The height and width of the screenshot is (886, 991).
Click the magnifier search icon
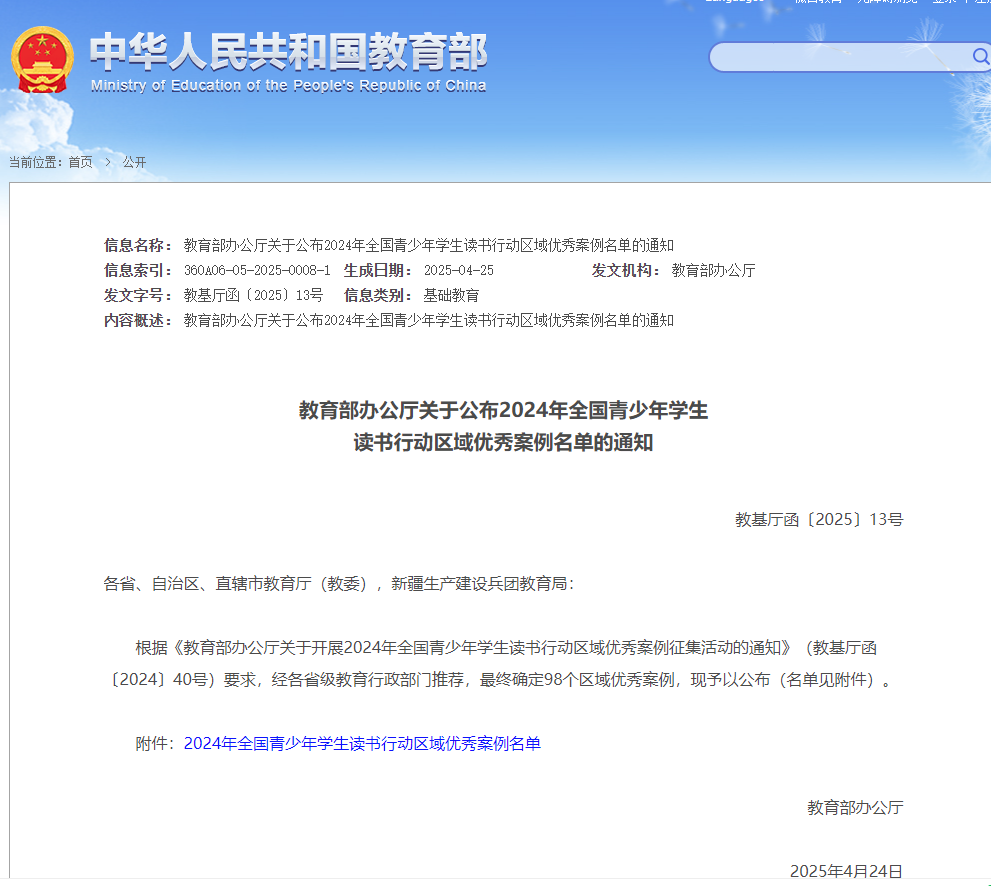(x=980, y=57)
